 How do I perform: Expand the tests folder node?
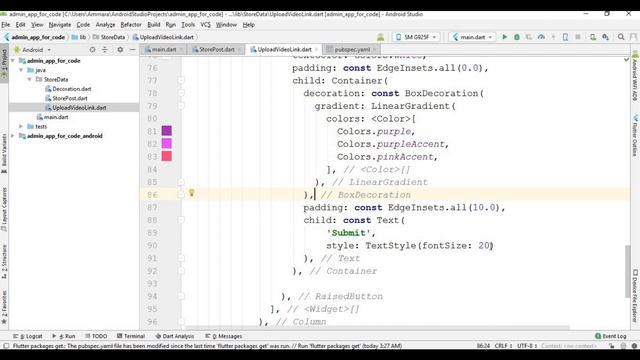point(21,127)
